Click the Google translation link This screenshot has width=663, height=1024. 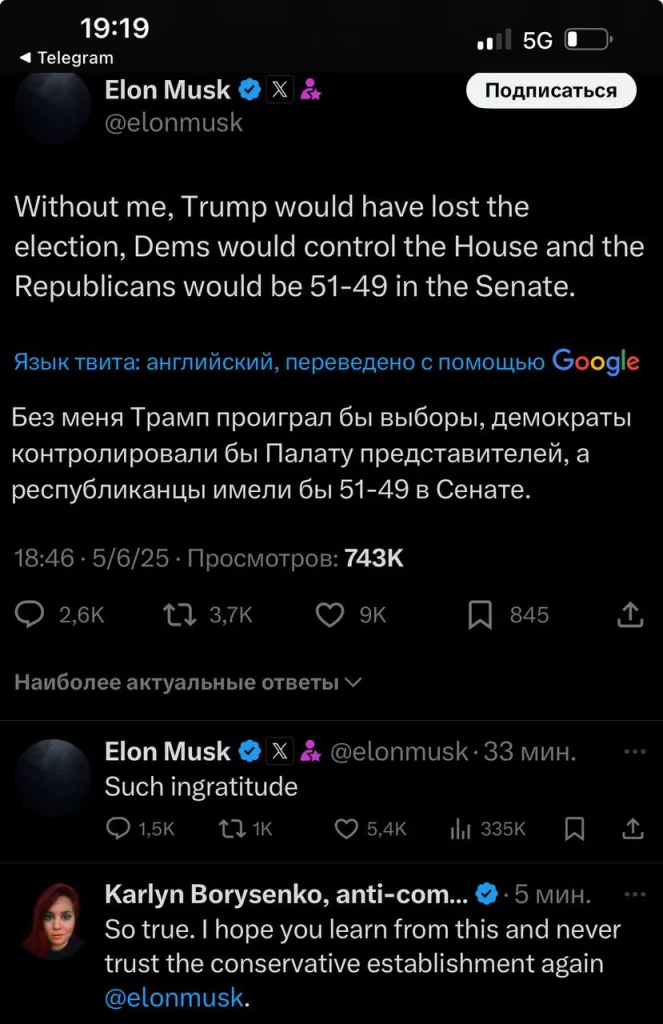pyautogui.click(x=595, y=362)
